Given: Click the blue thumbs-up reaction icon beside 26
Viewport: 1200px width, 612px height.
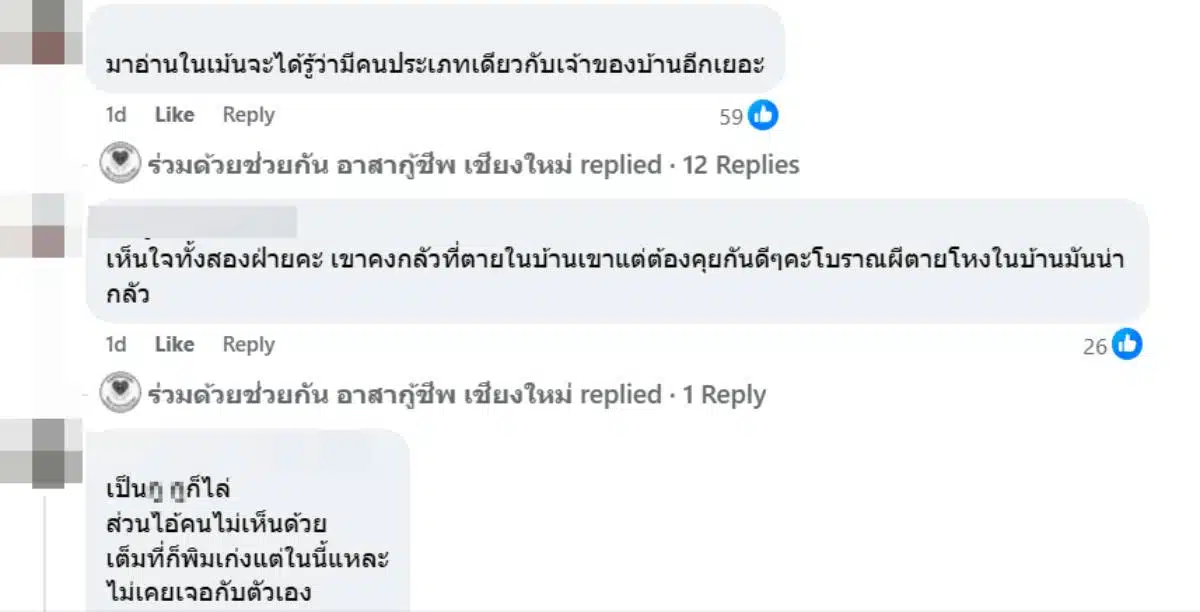Looking at the screenshot, I should tap(1127, 345).
